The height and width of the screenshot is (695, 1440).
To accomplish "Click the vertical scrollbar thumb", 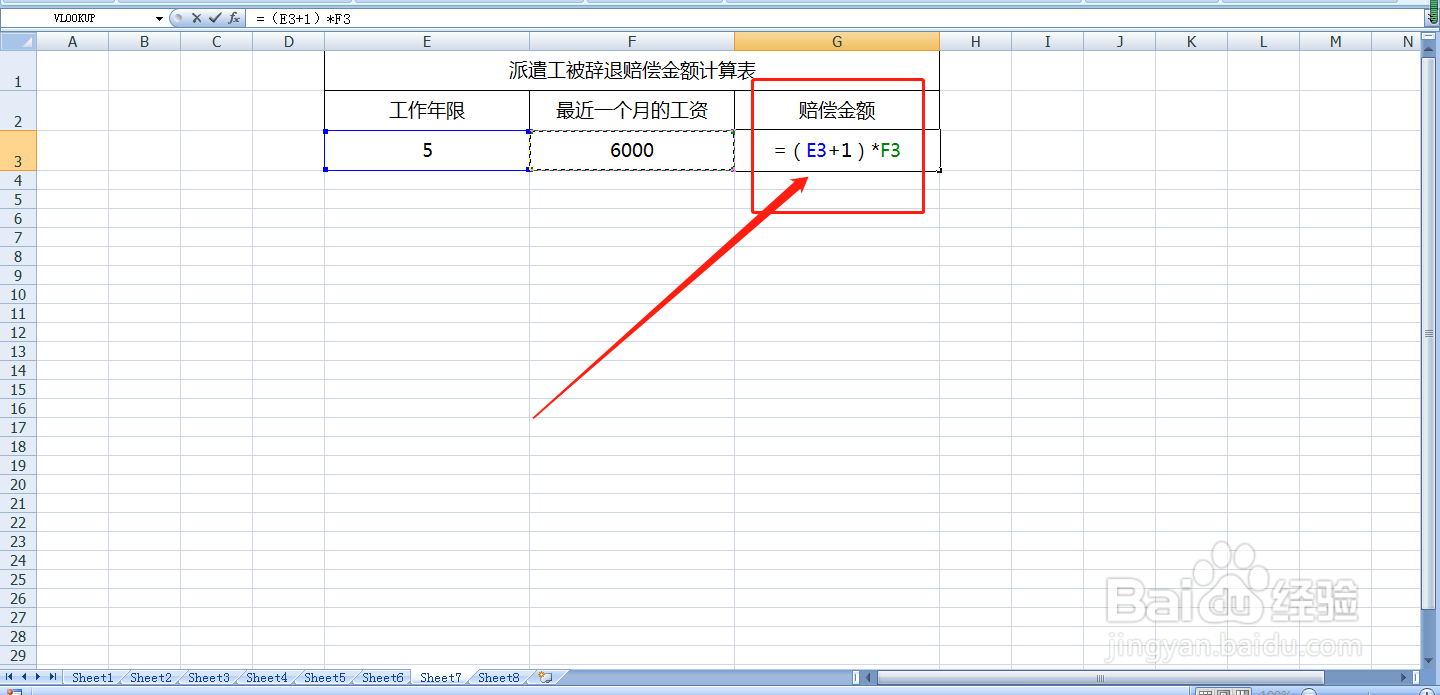I will pos(1429,334).
